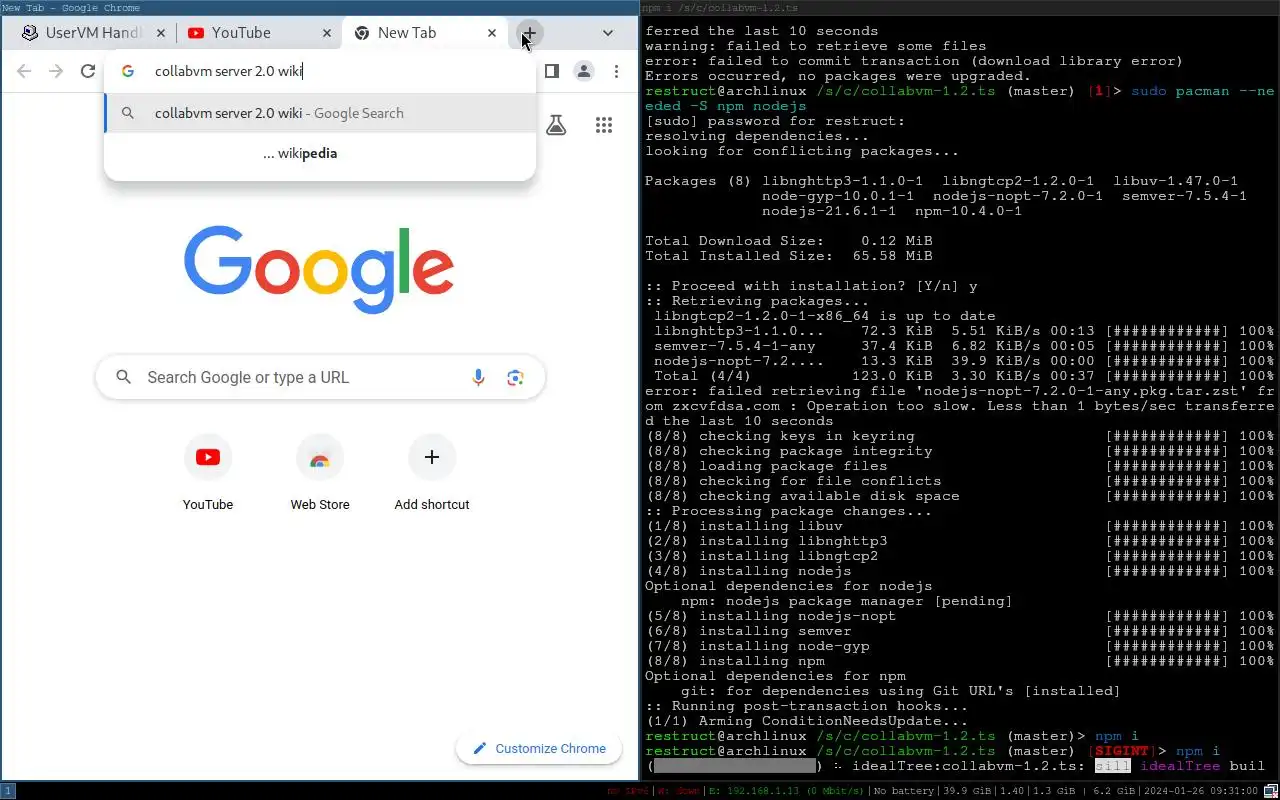
Task: Open the Google apps grid
Action: (x=604, y=125)
